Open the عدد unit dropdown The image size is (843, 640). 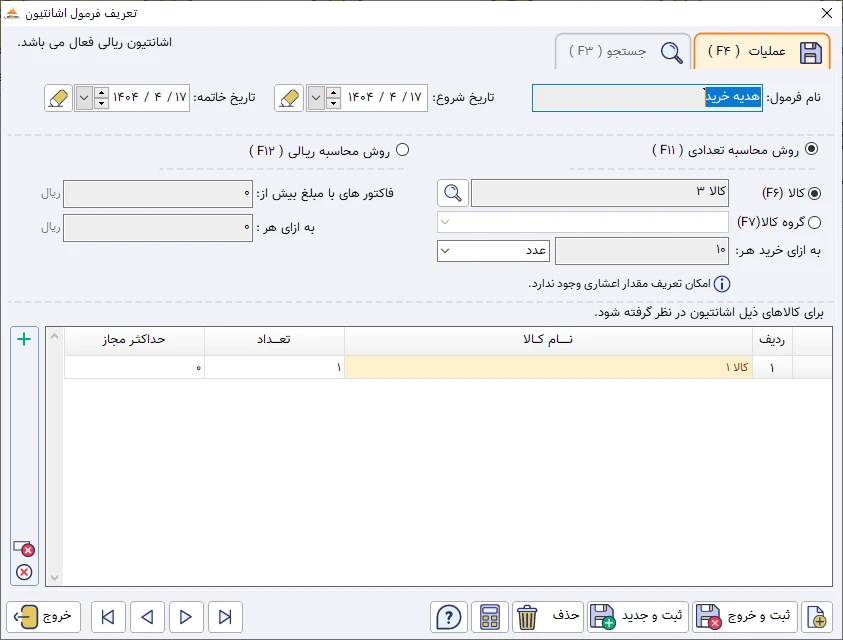[443, 250]
